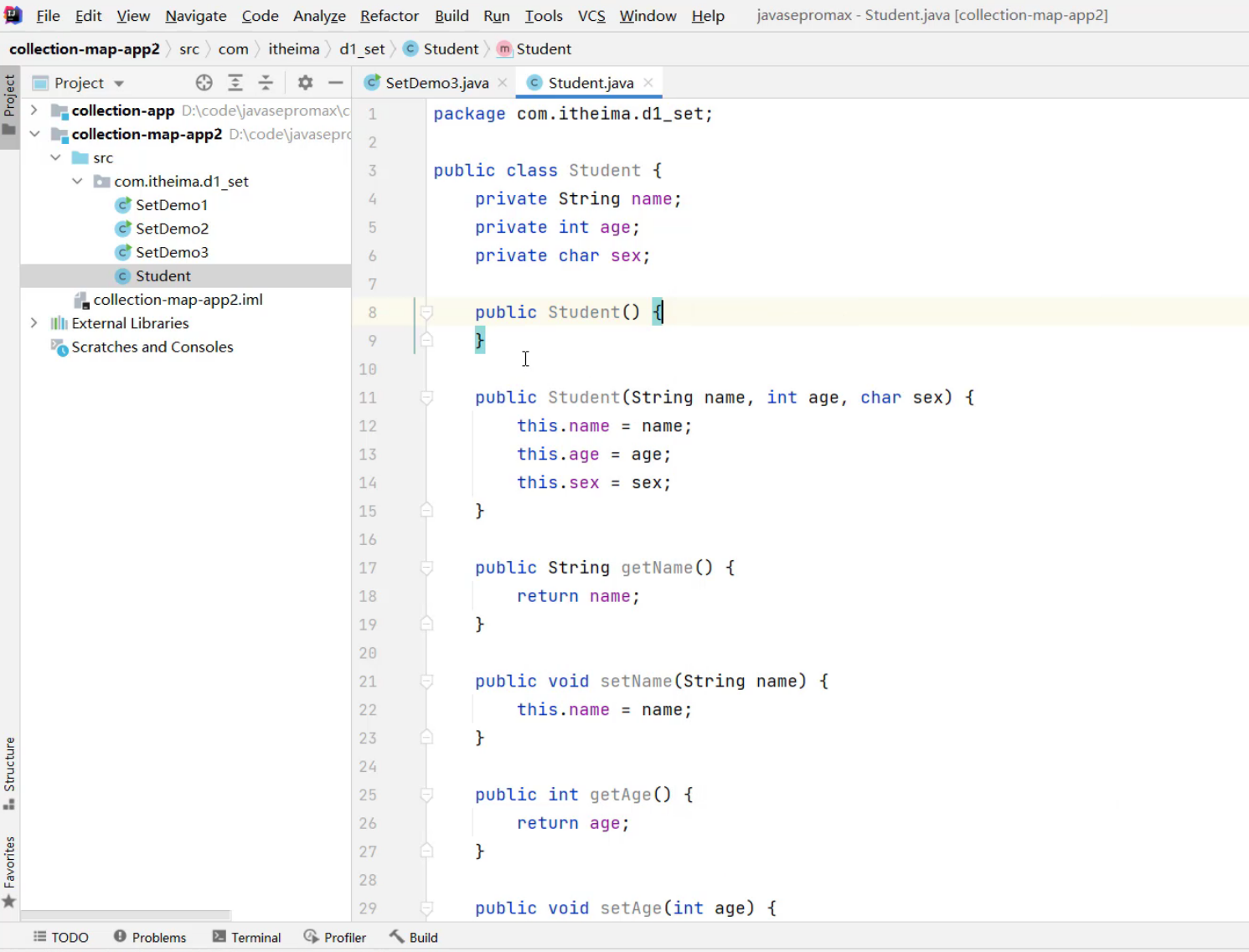Open the Refactor menu

pos(389,16)
